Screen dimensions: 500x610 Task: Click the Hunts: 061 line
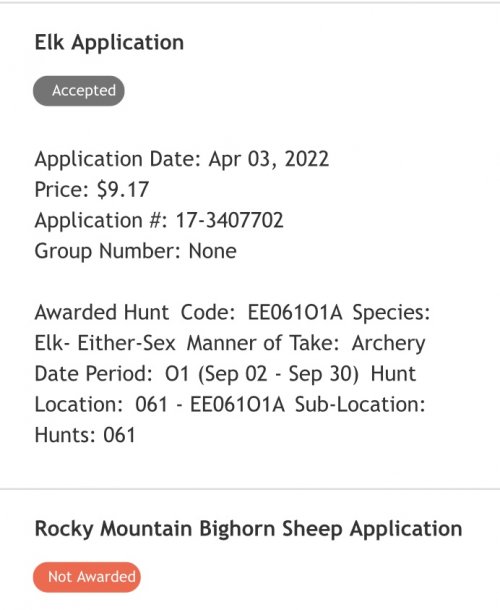click(85, 435)
